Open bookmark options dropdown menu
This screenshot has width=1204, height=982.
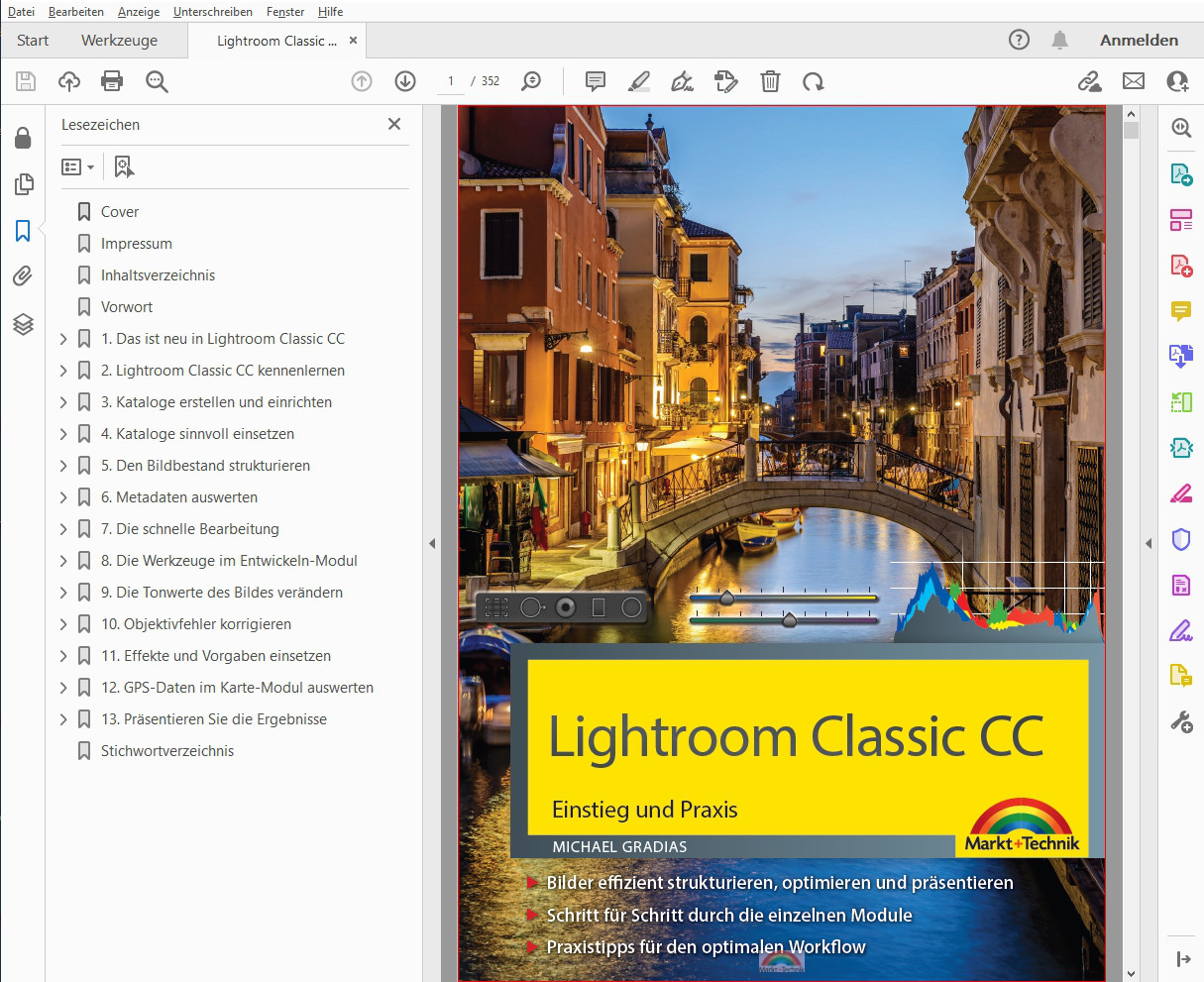point(77,166)
